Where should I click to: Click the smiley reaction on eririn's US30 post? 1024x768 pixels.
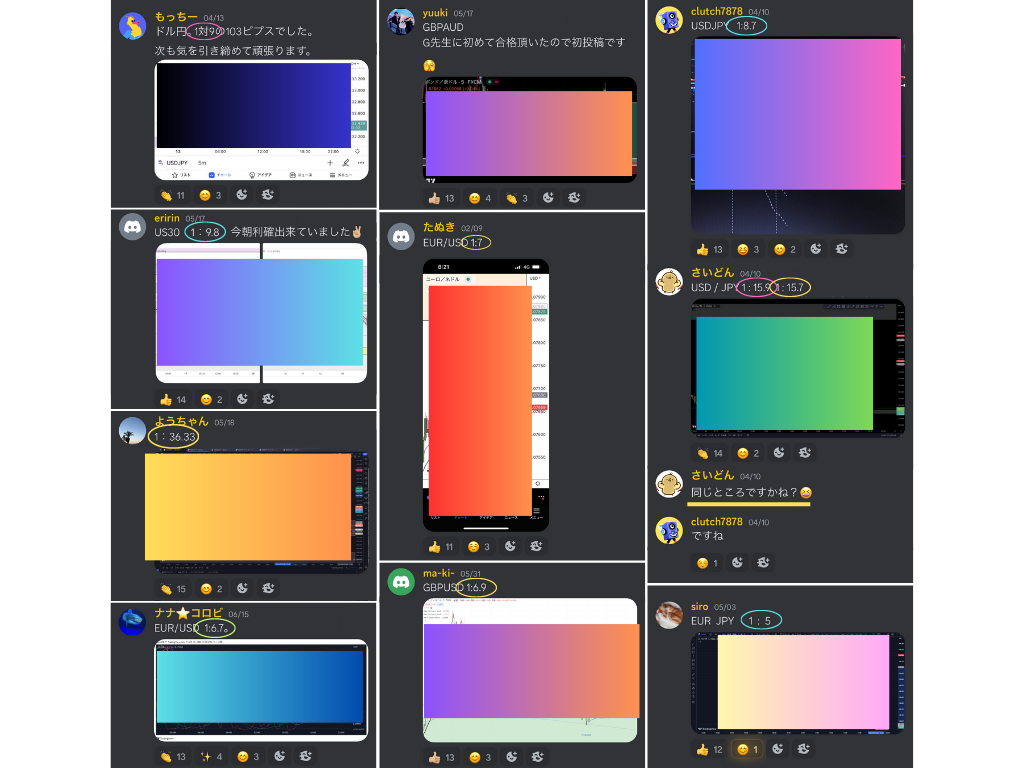click(211, 399)
